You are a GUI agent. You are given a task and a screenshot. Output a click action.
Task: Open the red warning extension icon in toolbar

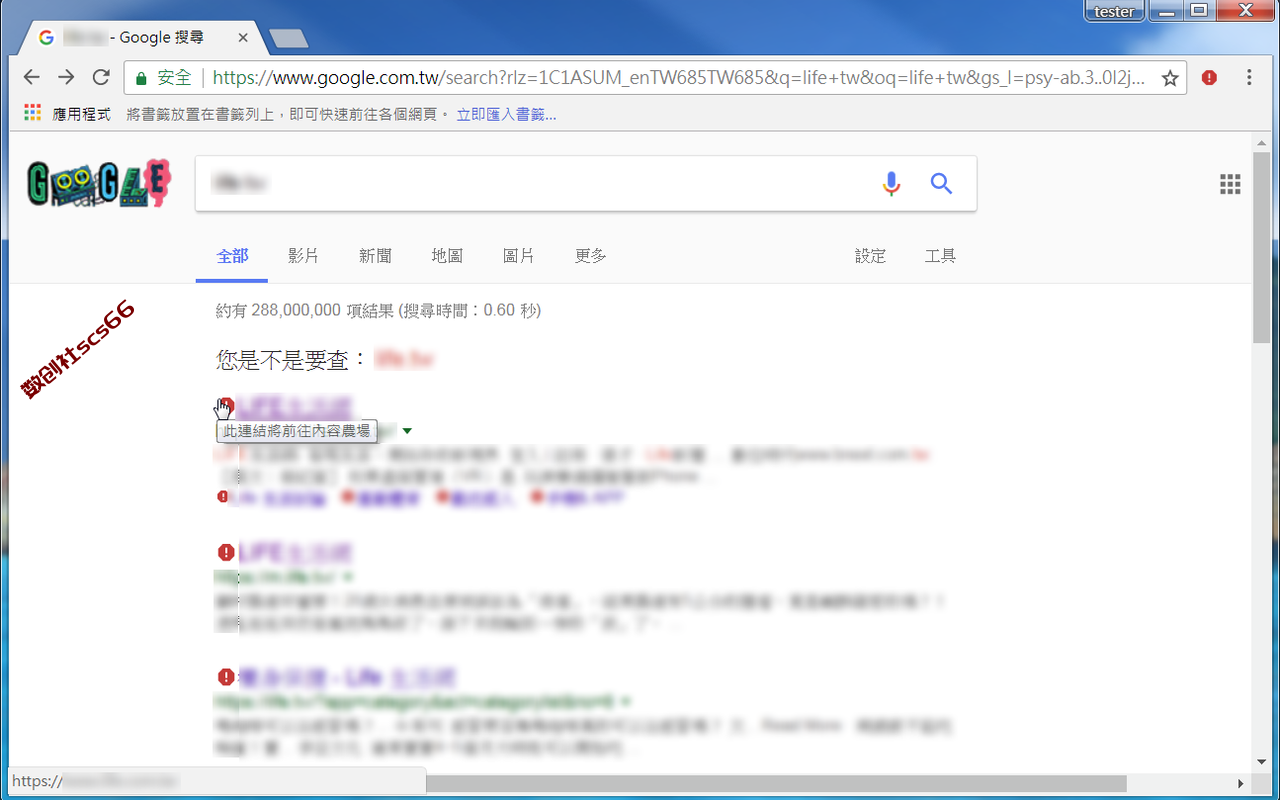(1210, 77)
